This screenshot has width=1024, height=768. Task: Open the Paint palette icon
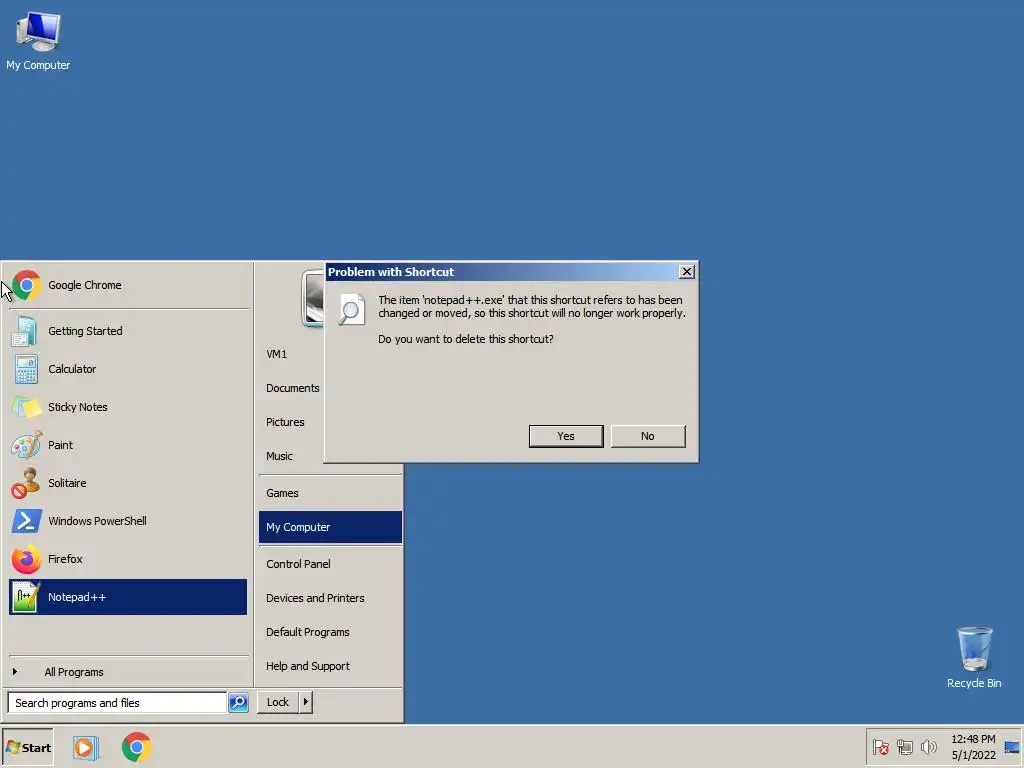(x=26, y=445)
